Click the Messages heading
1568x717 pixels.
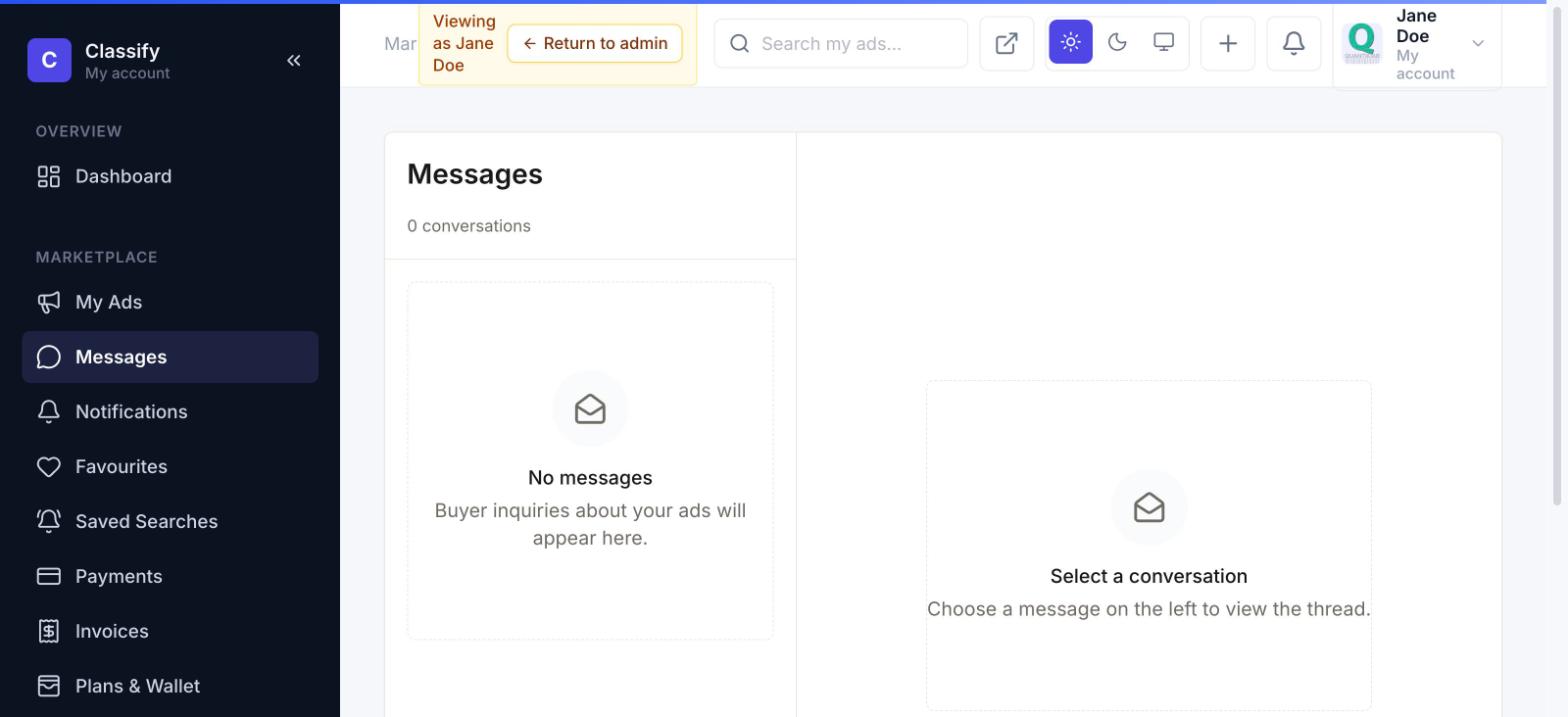tap(475, 174)
